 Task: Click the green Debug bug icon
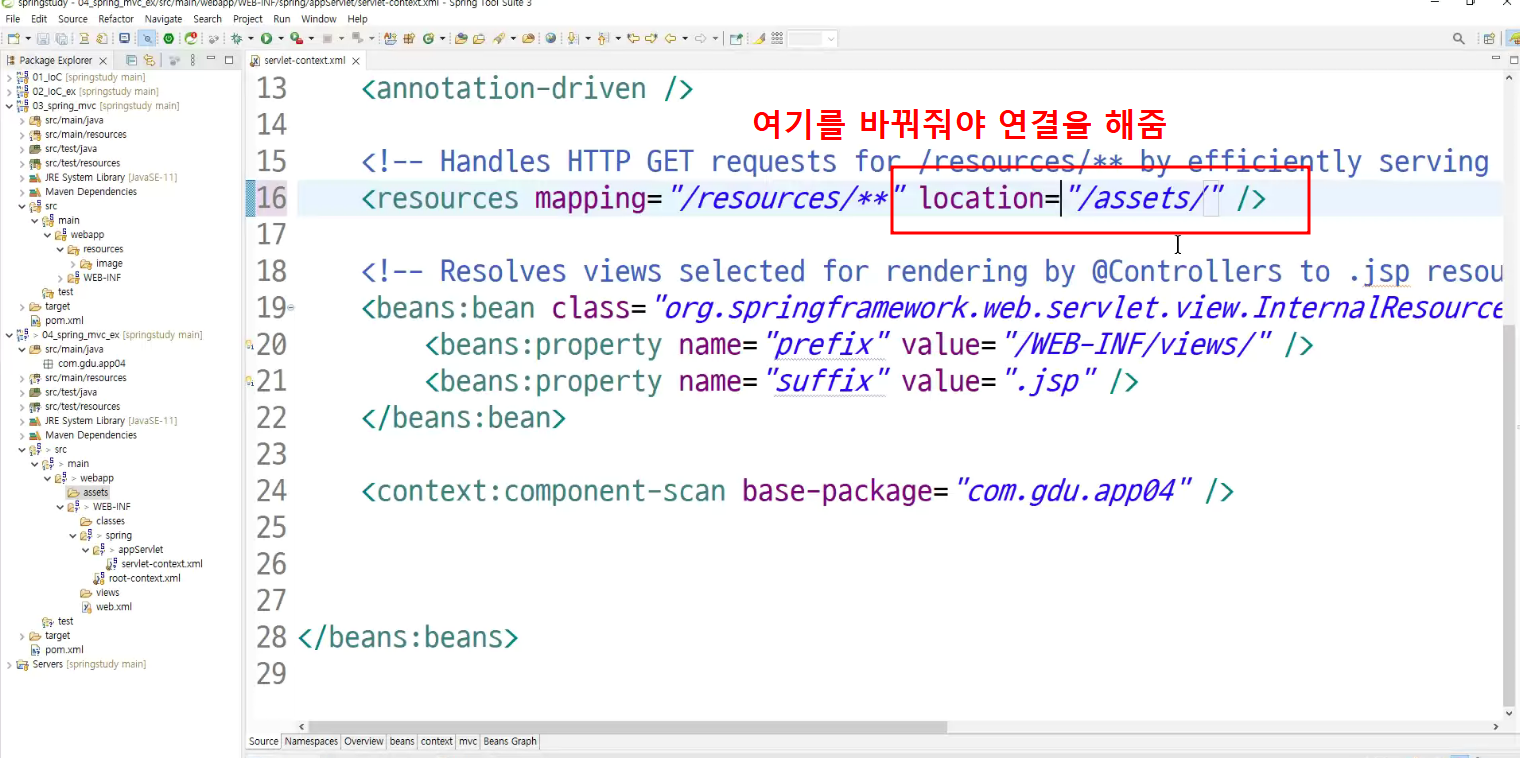click(x=236, y=38)
